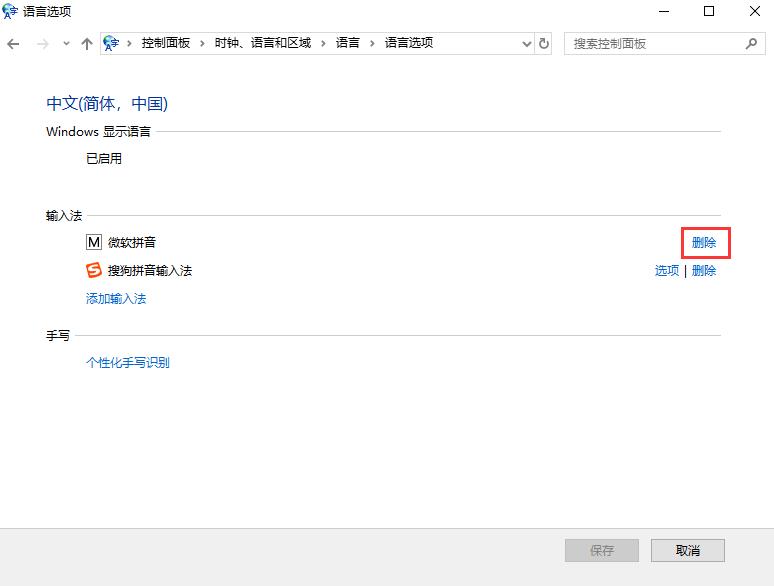Image resolution: width=774 pixels, height=586 pixels.
Task: Go up one level with the up arrow
Action: click(87, 44)
